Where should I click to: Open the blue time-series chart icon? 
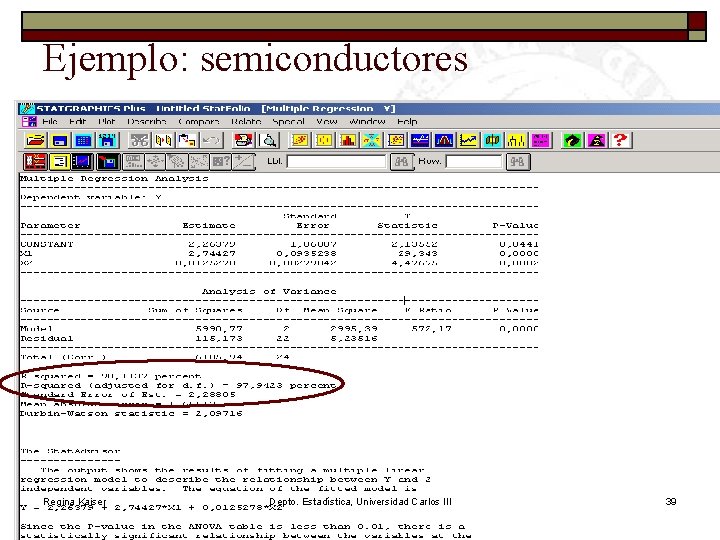pos(420,140)
